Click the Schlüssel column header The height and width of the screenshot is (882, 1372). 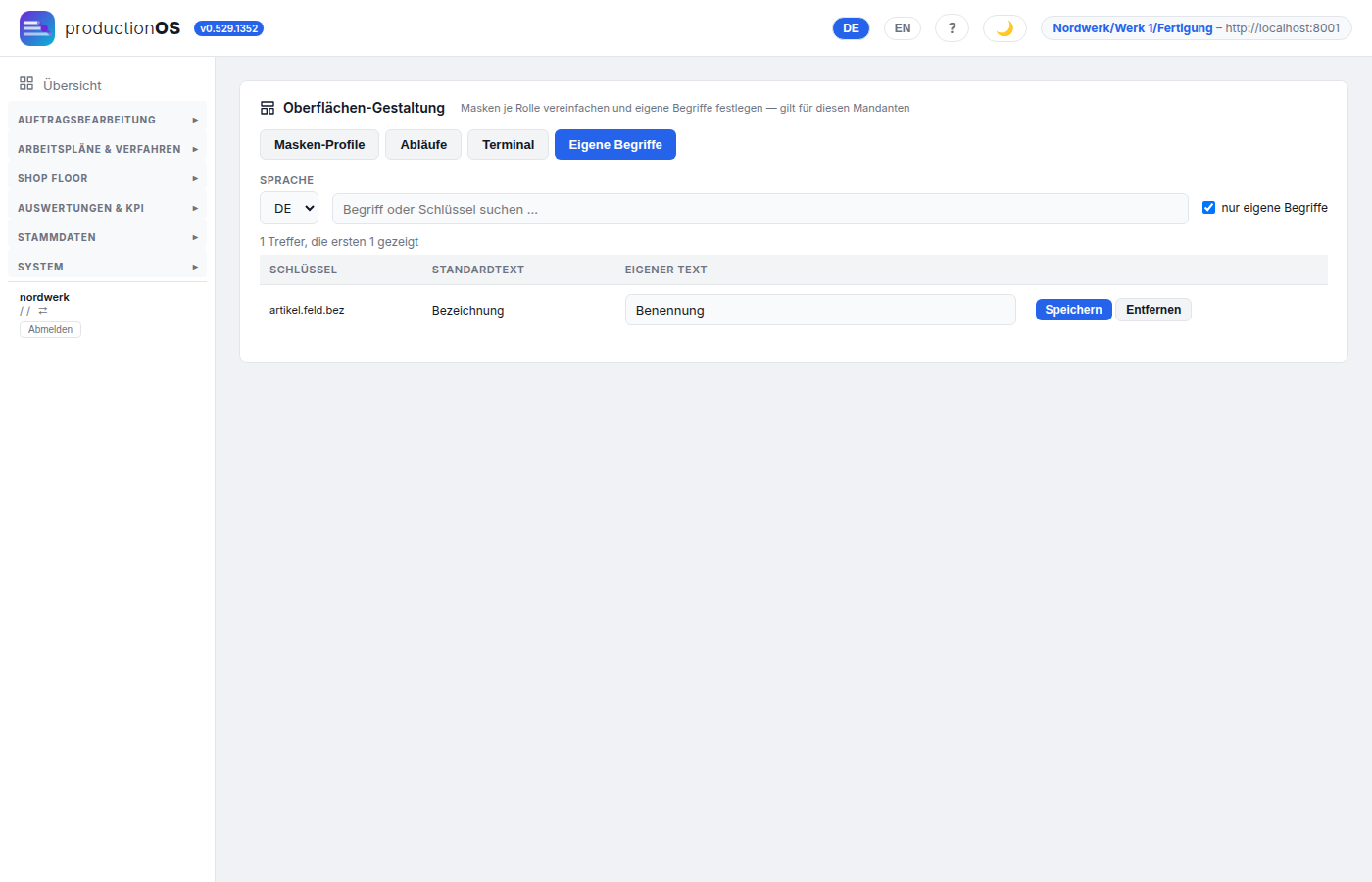pyautogui.click(x=303, y=269)
